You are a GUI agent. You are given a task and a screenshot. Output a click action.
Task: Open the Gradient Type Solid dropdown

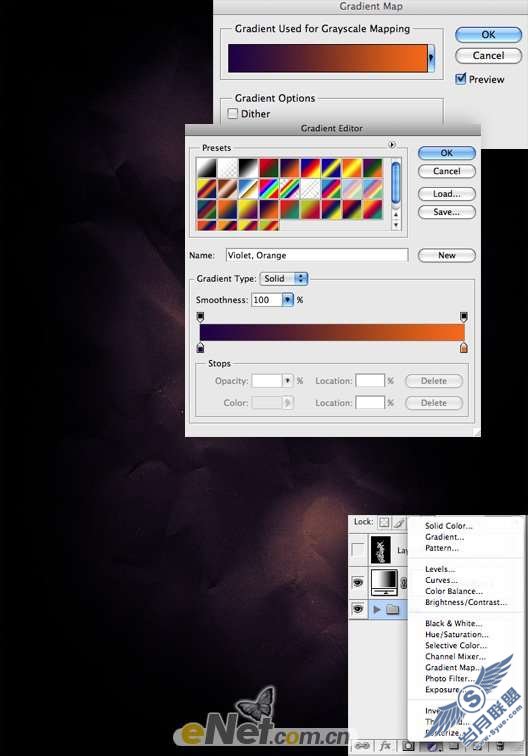[x=284, y=278]
